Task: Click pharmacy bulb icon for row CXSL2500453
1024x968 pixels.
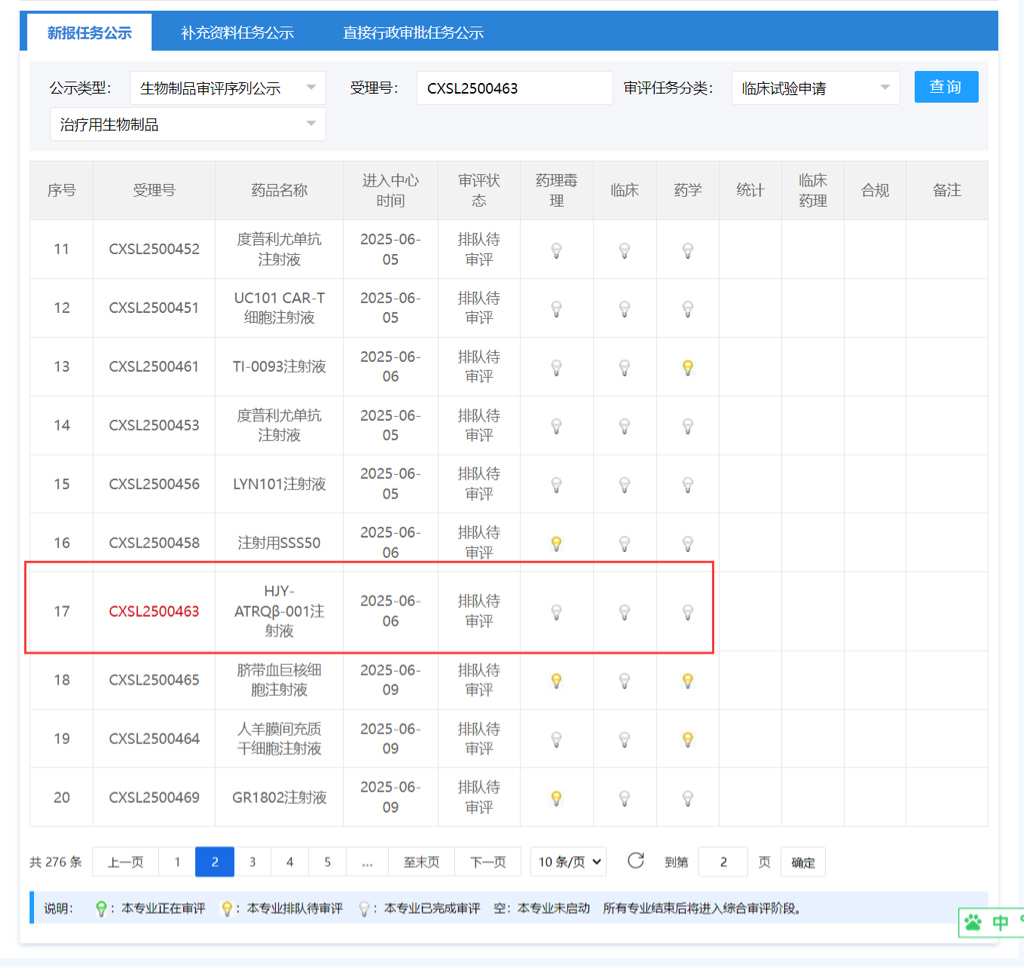Action: point(688,427)
